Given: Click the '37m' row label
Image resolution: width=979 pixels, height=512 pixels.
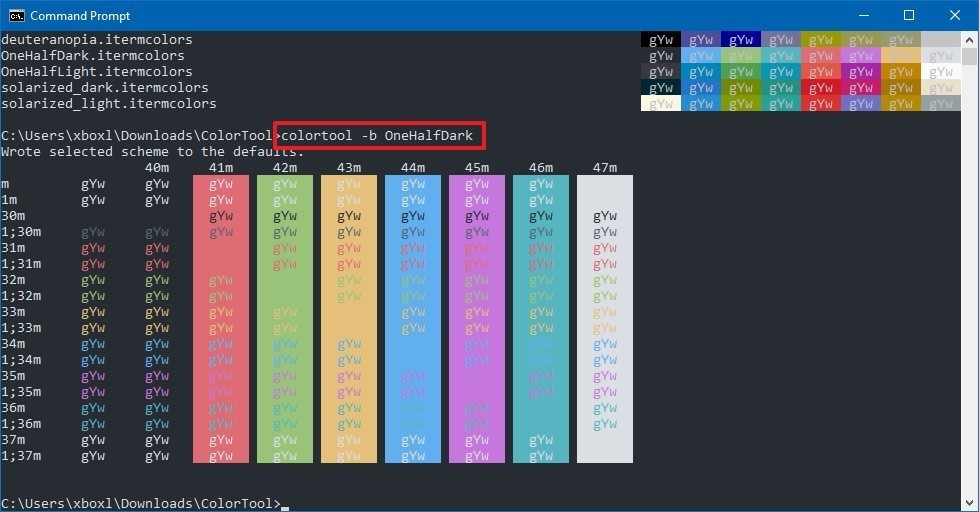Looking at the screenshot, I should 13,440.
